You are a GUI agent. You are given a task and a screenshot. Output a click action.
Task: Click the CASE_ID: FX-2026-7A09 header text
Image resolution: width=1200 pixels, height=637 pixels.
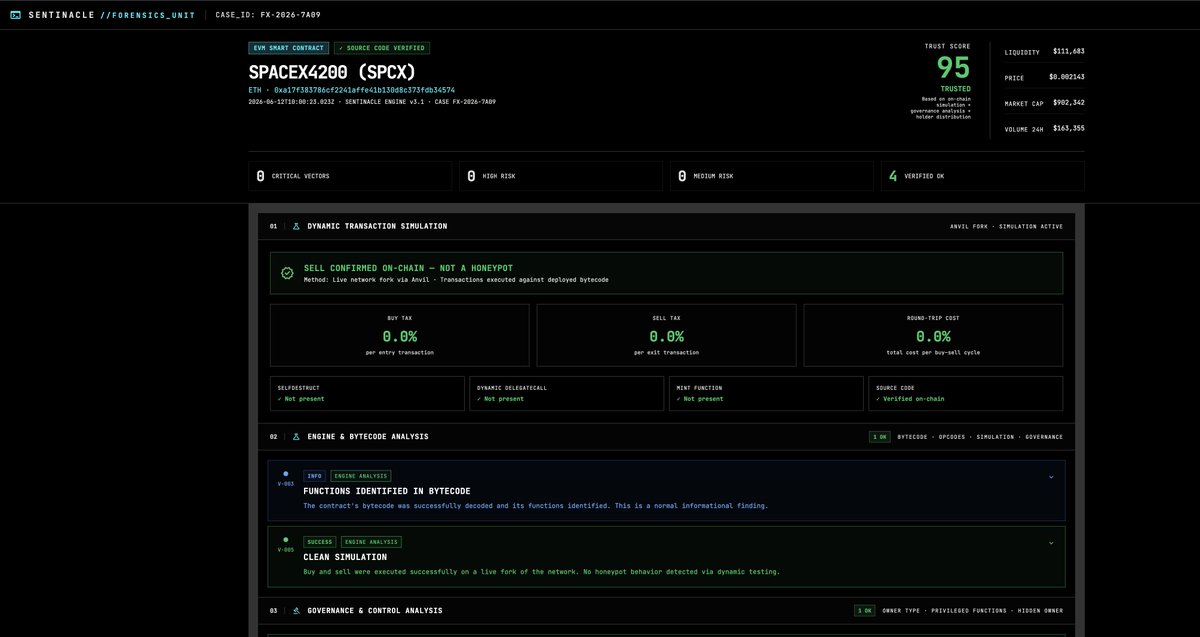pyautogui.click(x=269, y=15)
